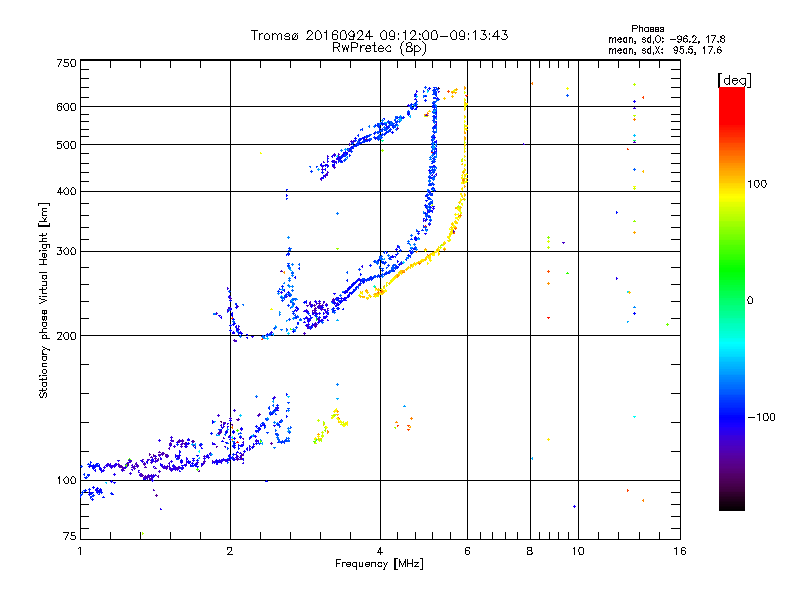Click the y-axis tick label '300'
Viewport: 800px width, 600px height.
(66, 251)
